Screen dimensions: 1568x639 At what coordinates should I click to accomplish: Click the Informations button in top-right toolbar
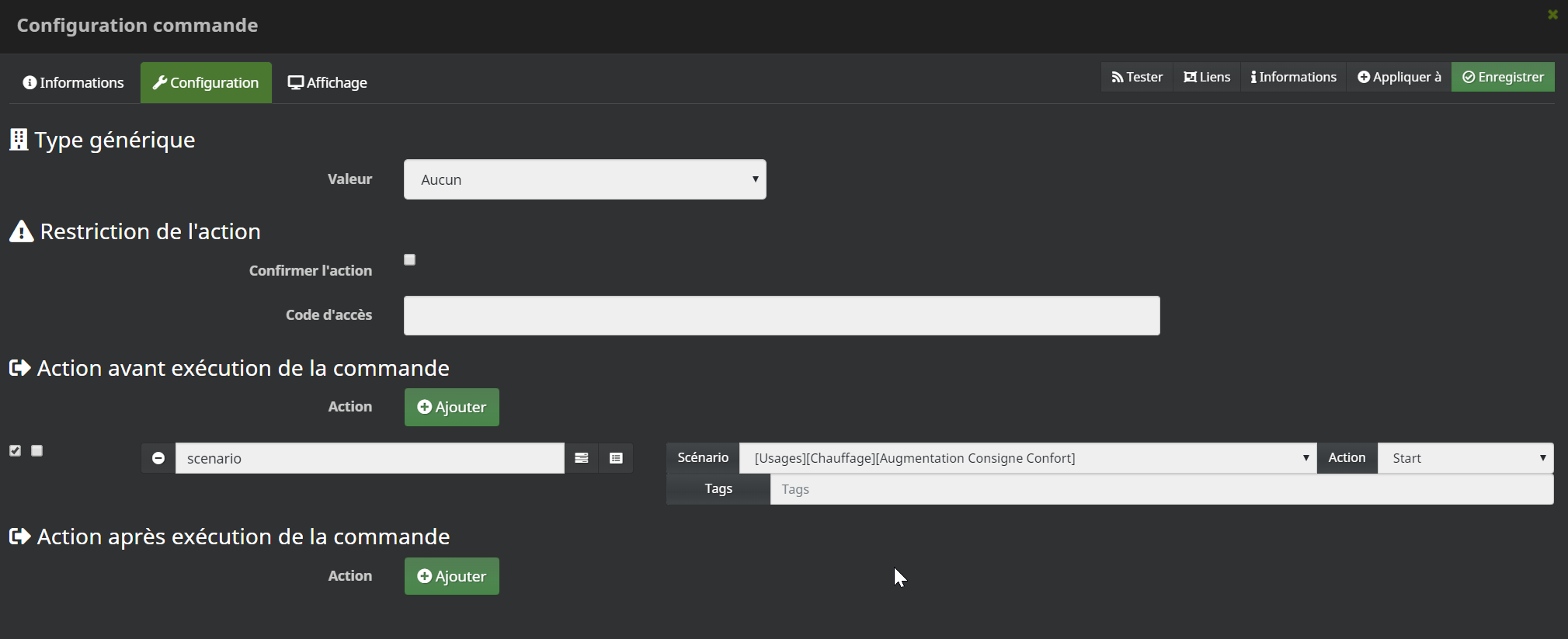pos(1293,77)
